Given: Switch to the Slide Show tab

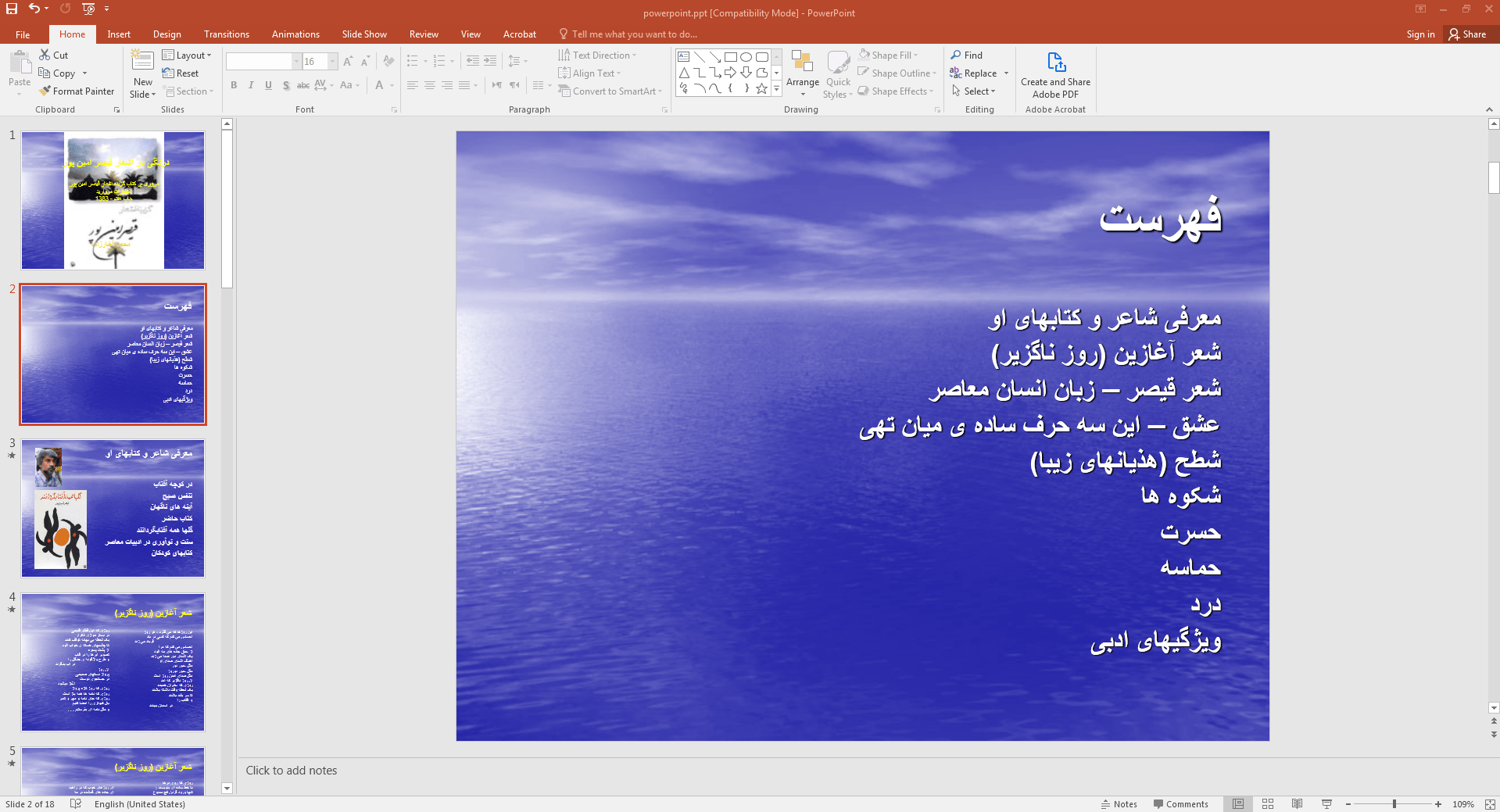Looking at the screenshot, I should point(364,34).
